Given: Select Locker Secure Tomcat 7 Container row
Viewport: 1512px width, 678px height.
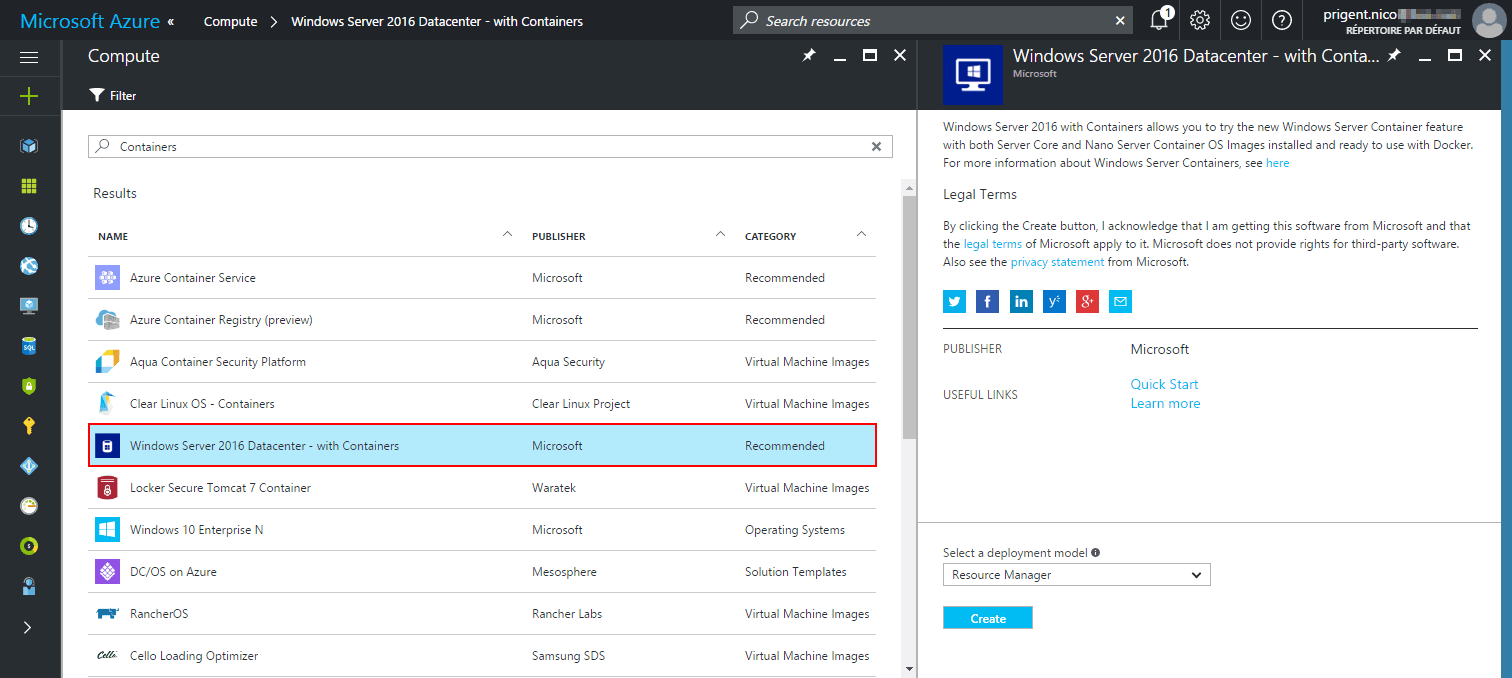Looking at the screenshot, I should (x=482, y=487).
